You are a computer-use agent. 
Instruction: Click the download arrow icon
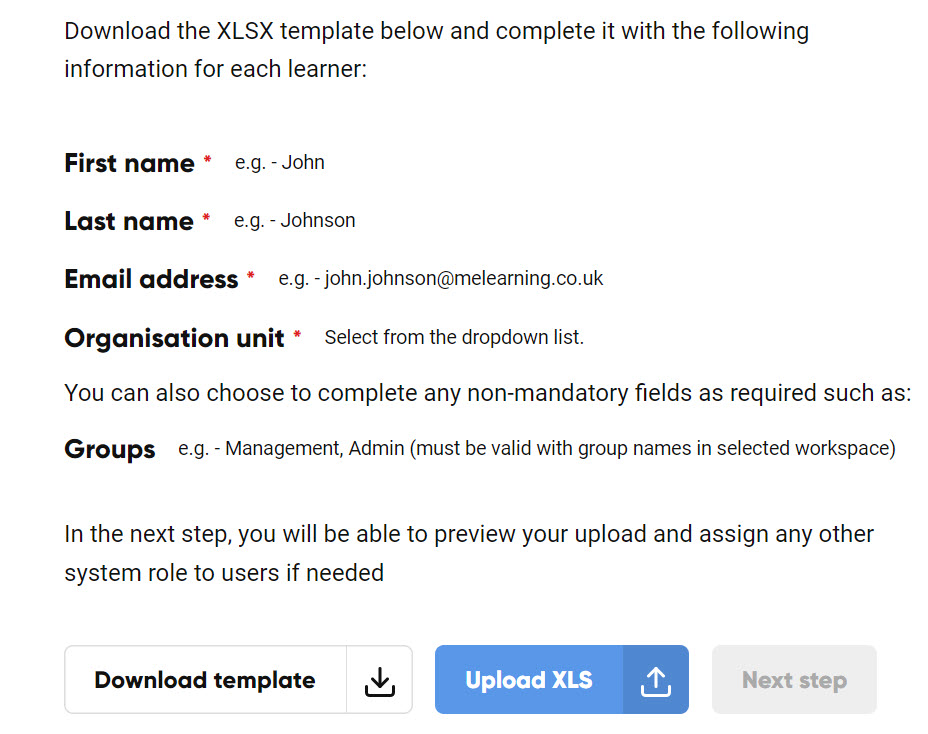tap(379, 681)
